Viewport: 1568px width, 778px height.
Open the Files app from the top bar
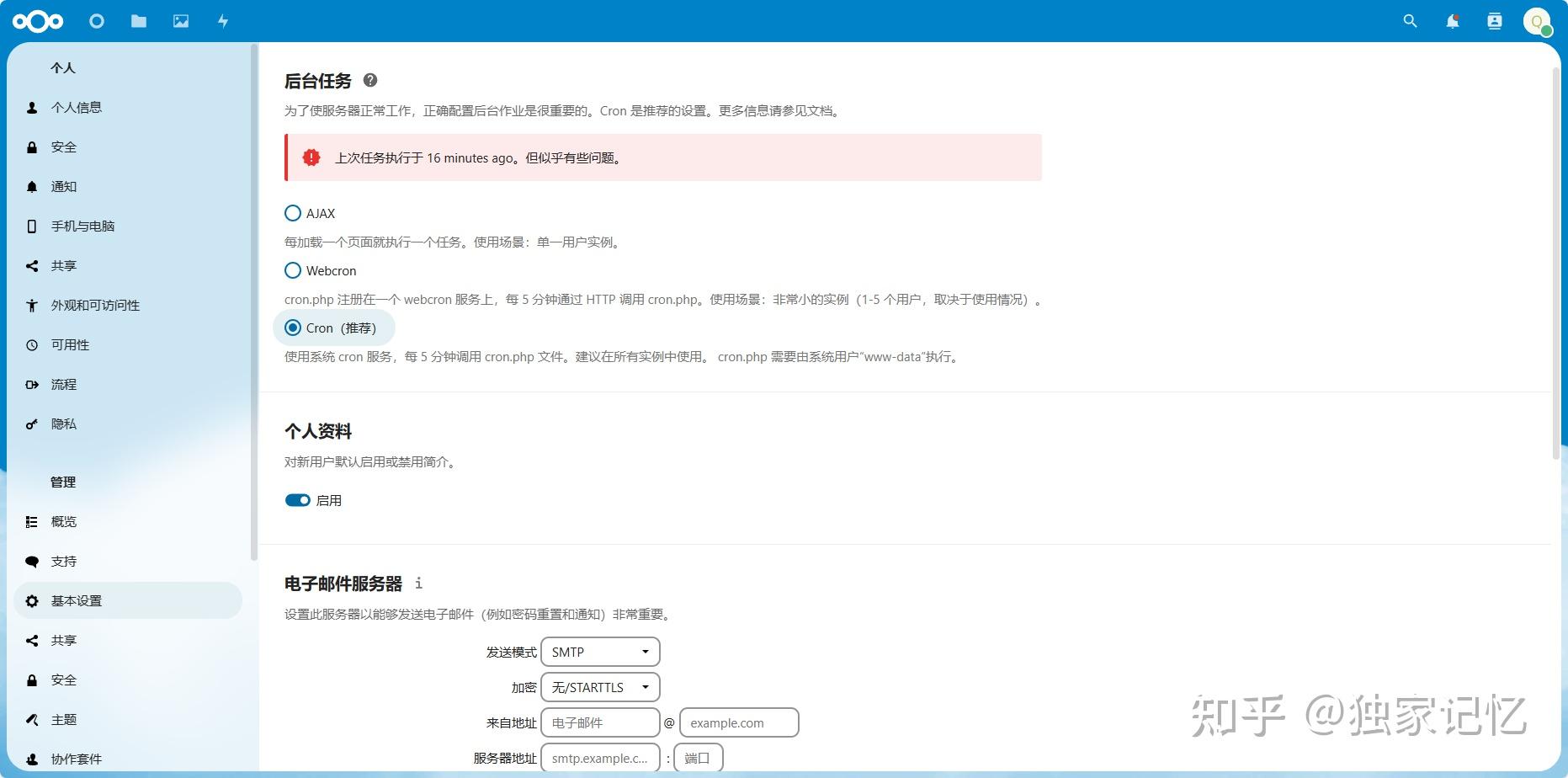138,21
